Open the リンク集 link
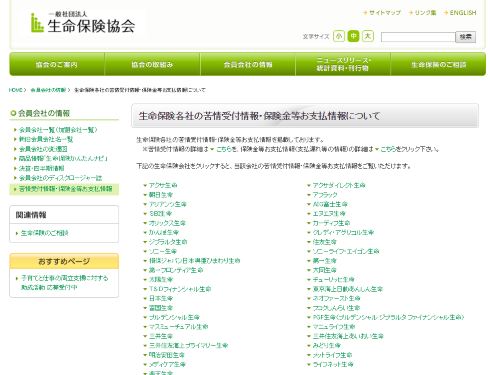Viewport: 490px width, 375px height. [425, 13]
